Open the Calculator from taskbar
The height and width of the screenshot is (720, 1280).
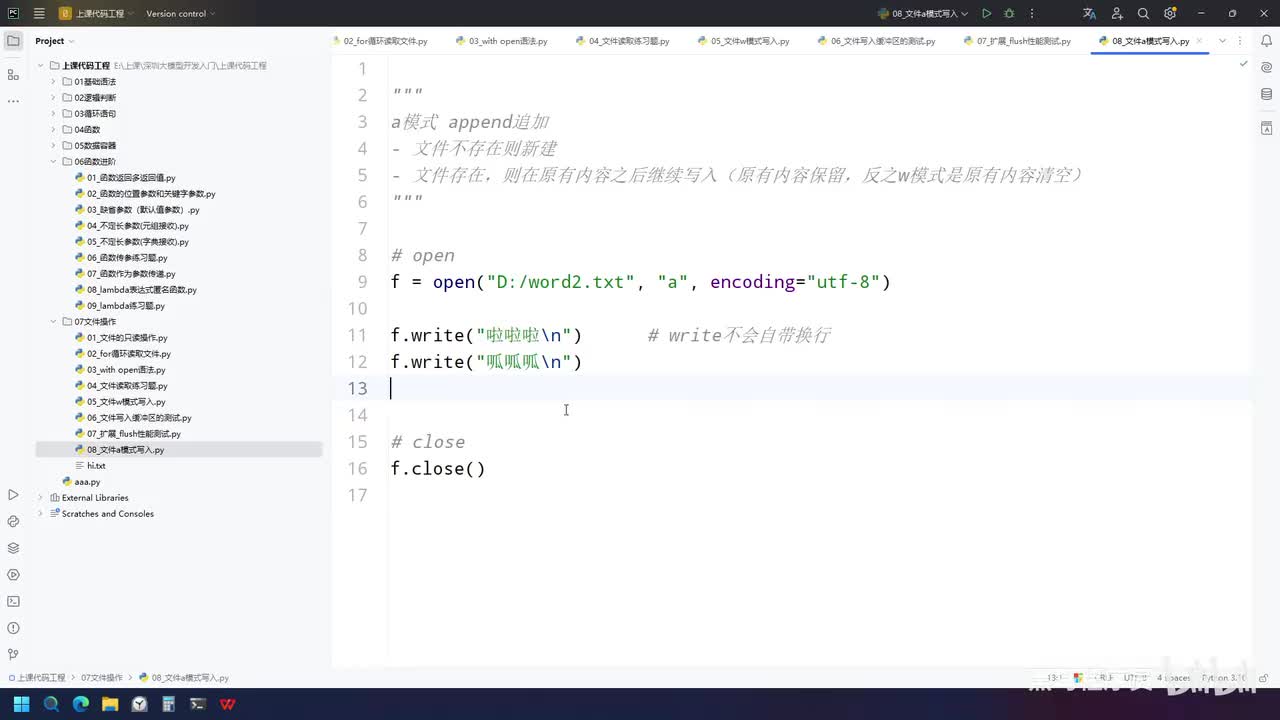pos(169,704)
